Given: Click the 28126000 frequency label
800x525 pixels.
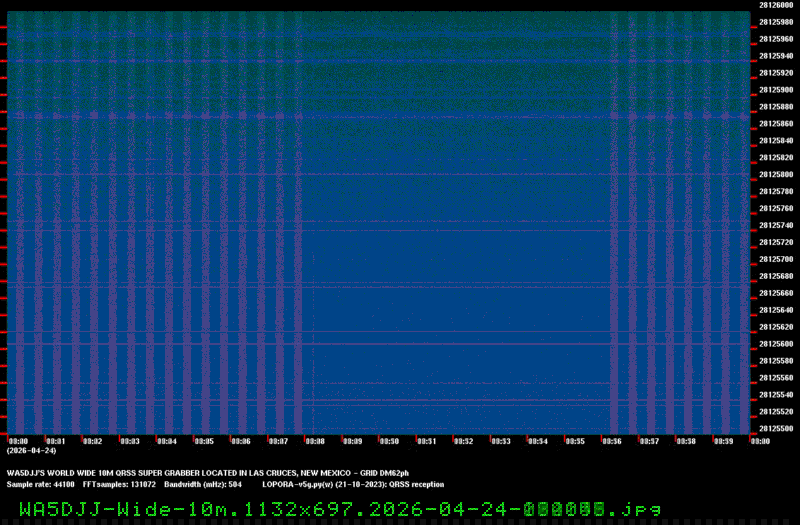Looking at the screenshot, I should 775,5.
